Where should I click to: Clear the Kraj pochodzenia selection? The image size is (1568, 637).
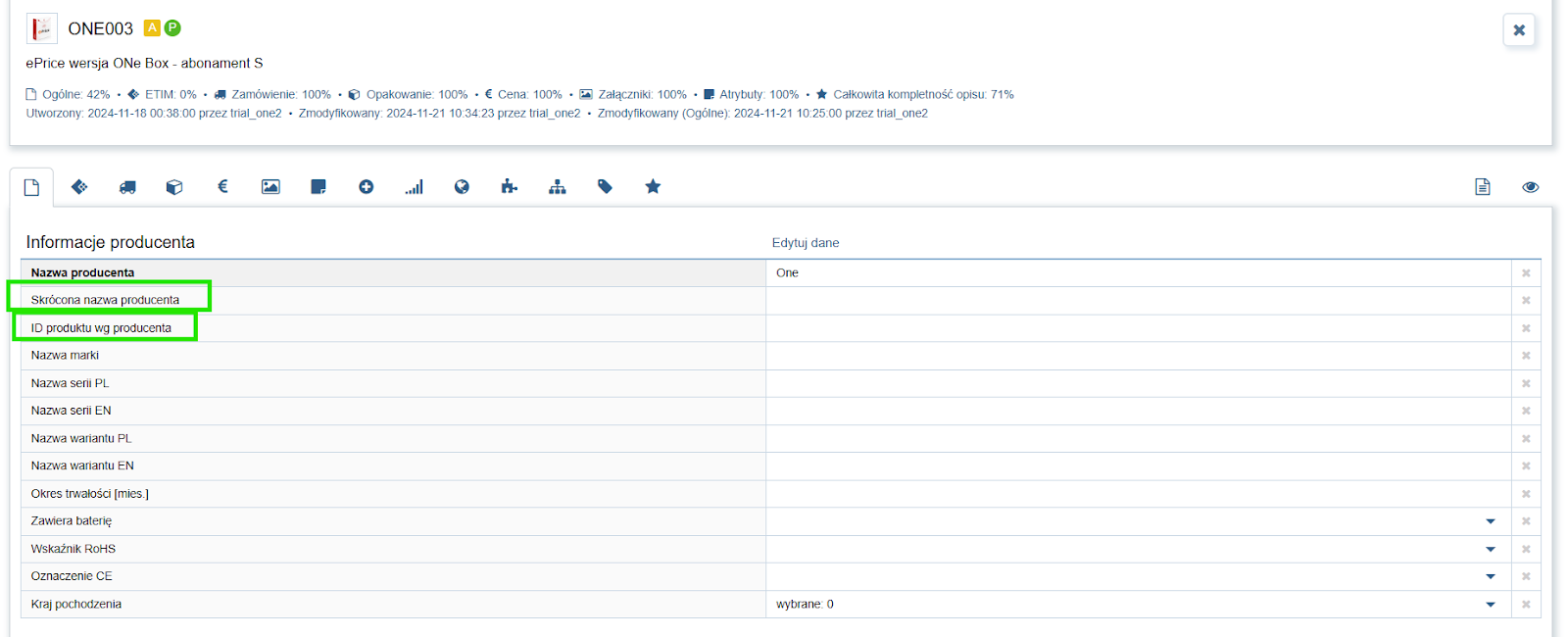[1526, 605]
